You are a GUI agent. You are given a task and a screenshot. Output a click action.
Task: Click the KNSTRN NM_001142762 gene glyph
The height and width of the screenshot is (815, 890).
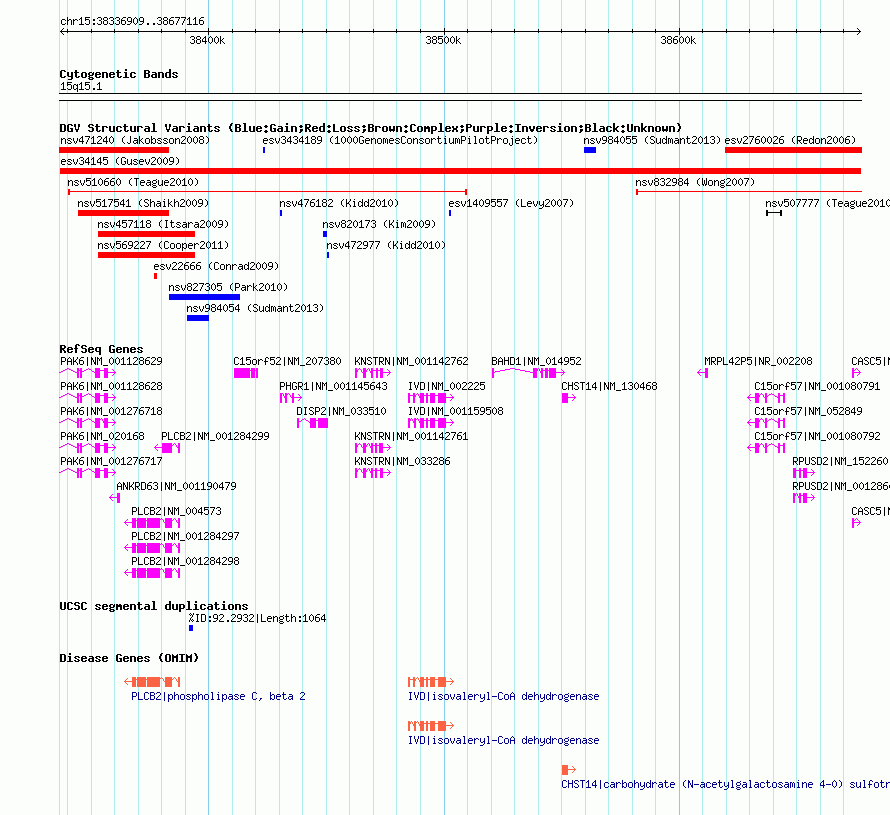click(373, 373)
